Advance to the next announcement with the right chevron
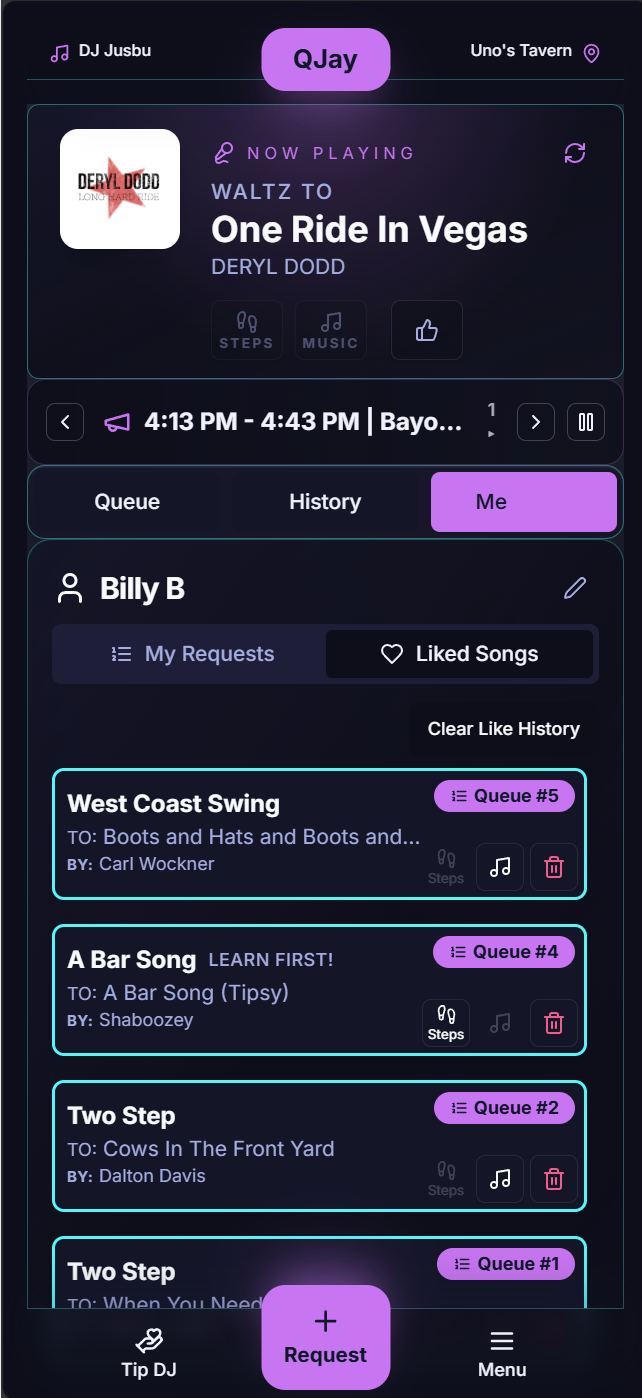The width and height of the screenshot is (642, 1398). pos(536,421)
